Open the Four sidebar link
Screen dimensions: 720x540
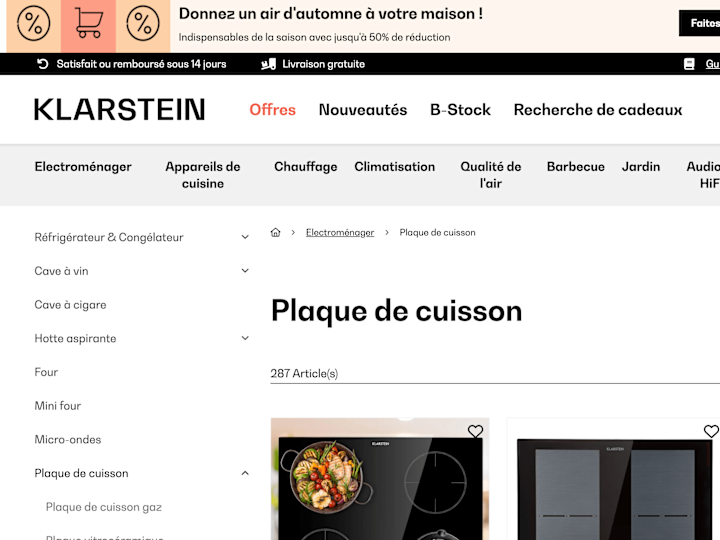(46, 372)
